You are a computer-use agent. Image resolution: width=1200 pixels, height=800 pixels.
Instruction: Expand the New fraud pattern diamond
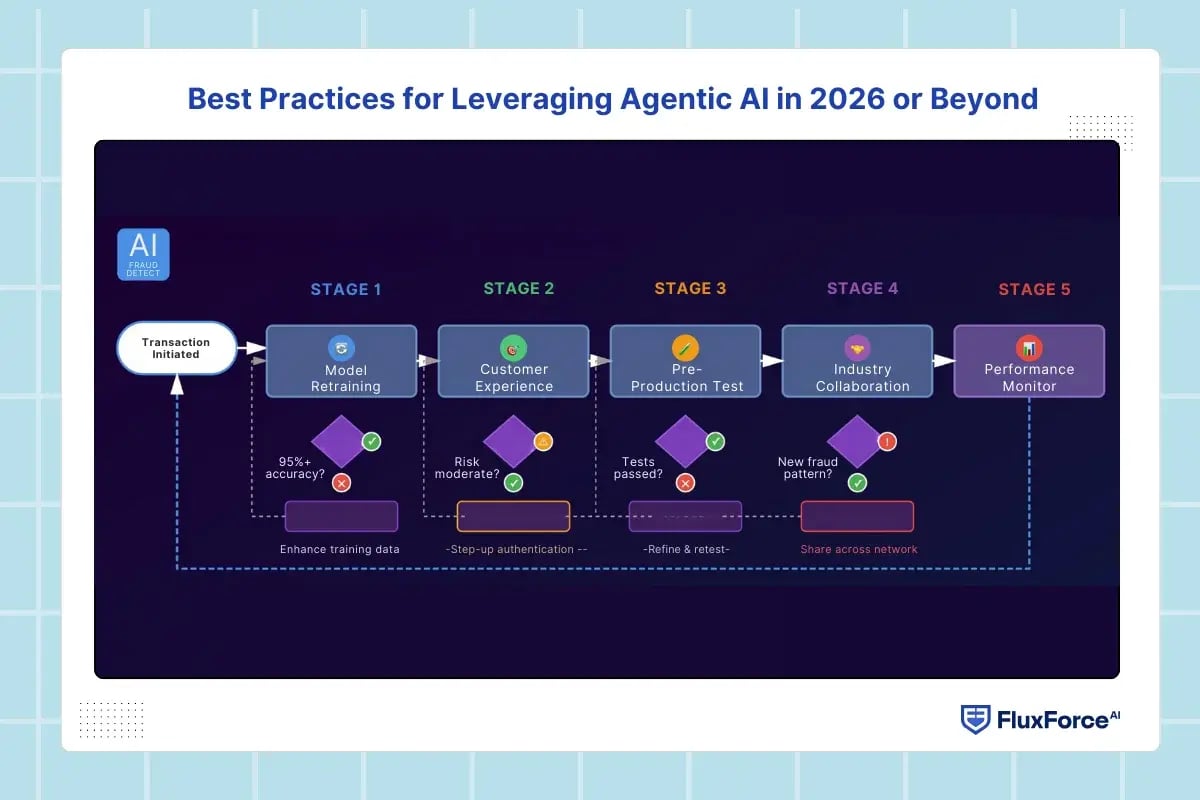click(x=857, y=443)
